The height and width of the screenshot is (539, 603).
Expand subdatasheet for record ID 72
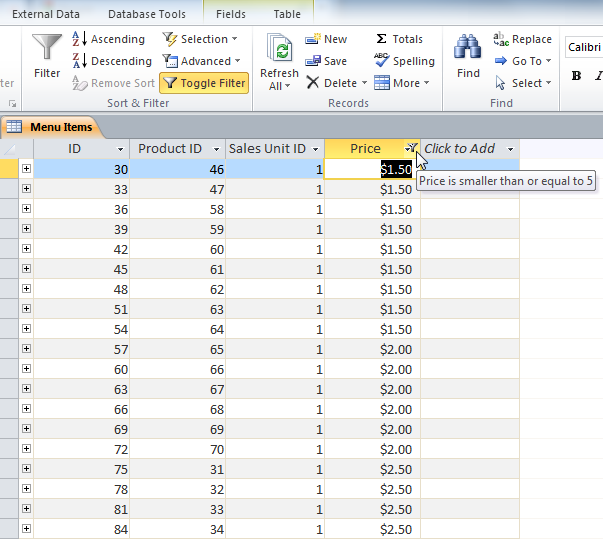click(26, 448)
